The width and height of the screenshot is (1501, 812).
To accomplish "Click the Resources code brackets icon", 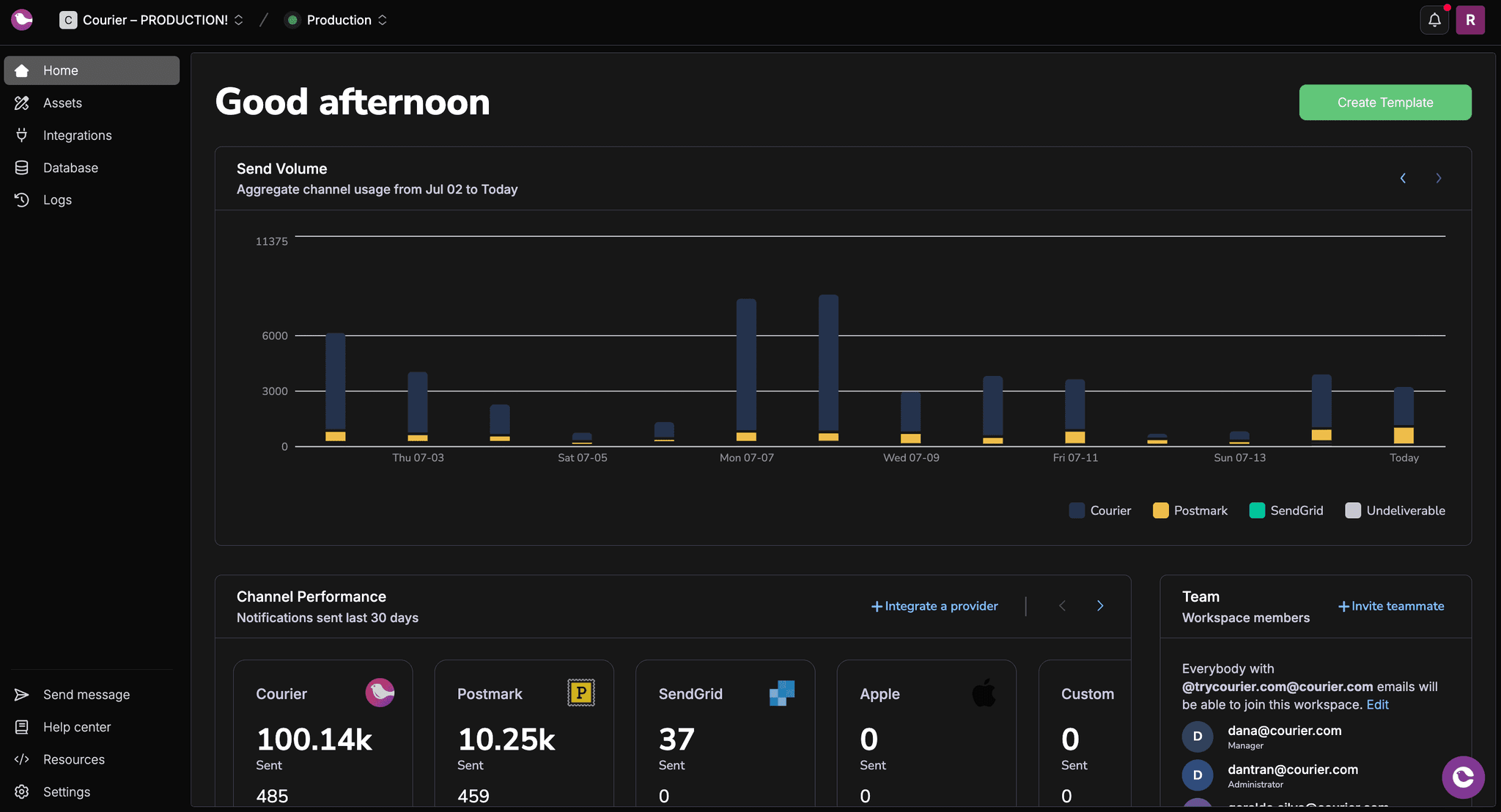I will tap(22, 759).
